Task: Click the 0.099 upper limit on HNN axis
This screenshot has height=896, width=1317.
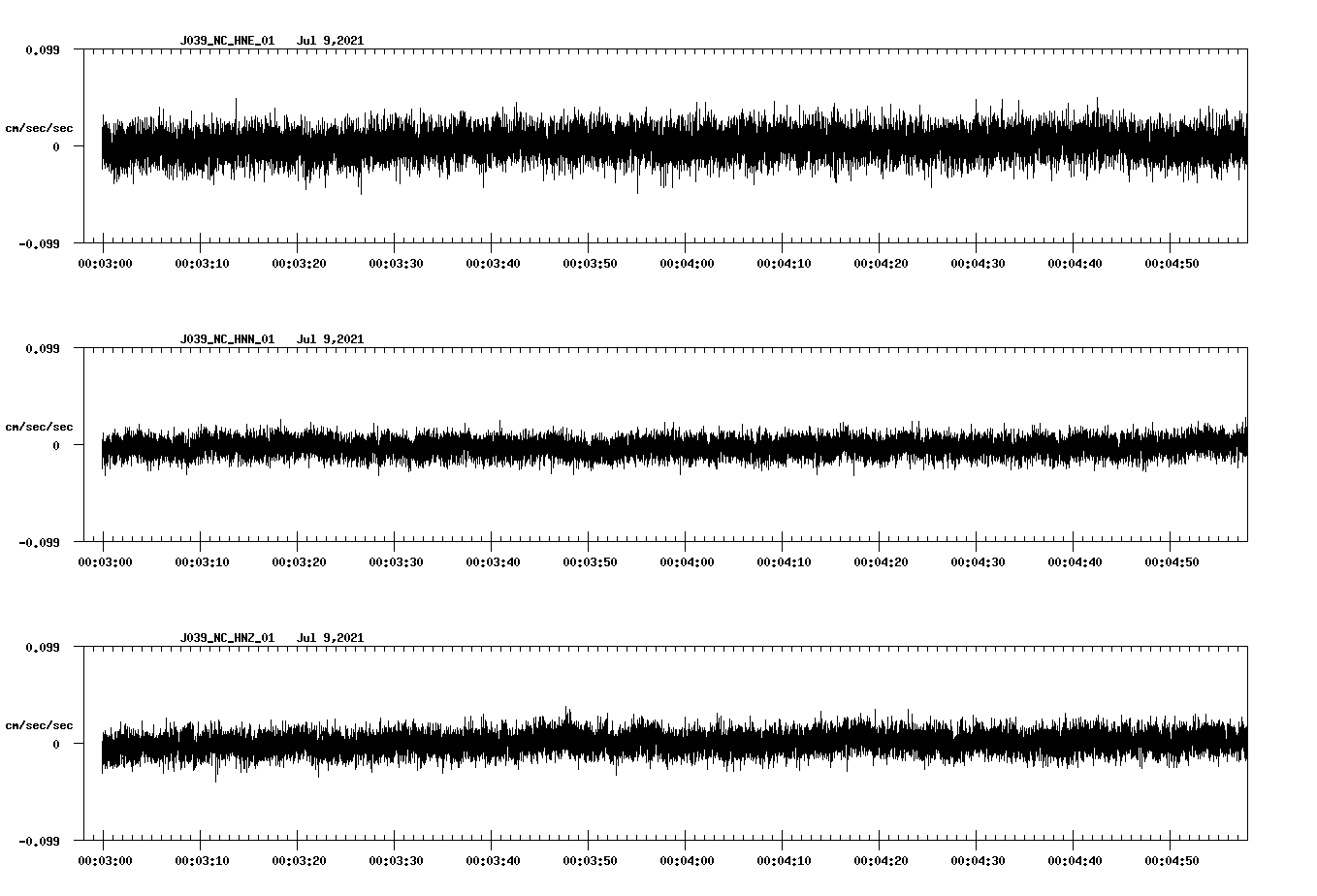Action: pos(43,348)
